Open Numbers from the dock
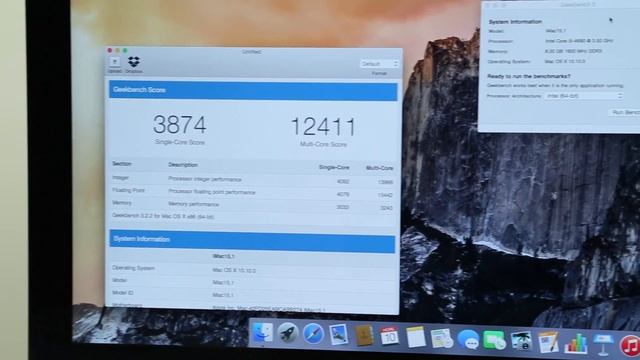This screenshot has width=640, height=360. coord(576,344)
